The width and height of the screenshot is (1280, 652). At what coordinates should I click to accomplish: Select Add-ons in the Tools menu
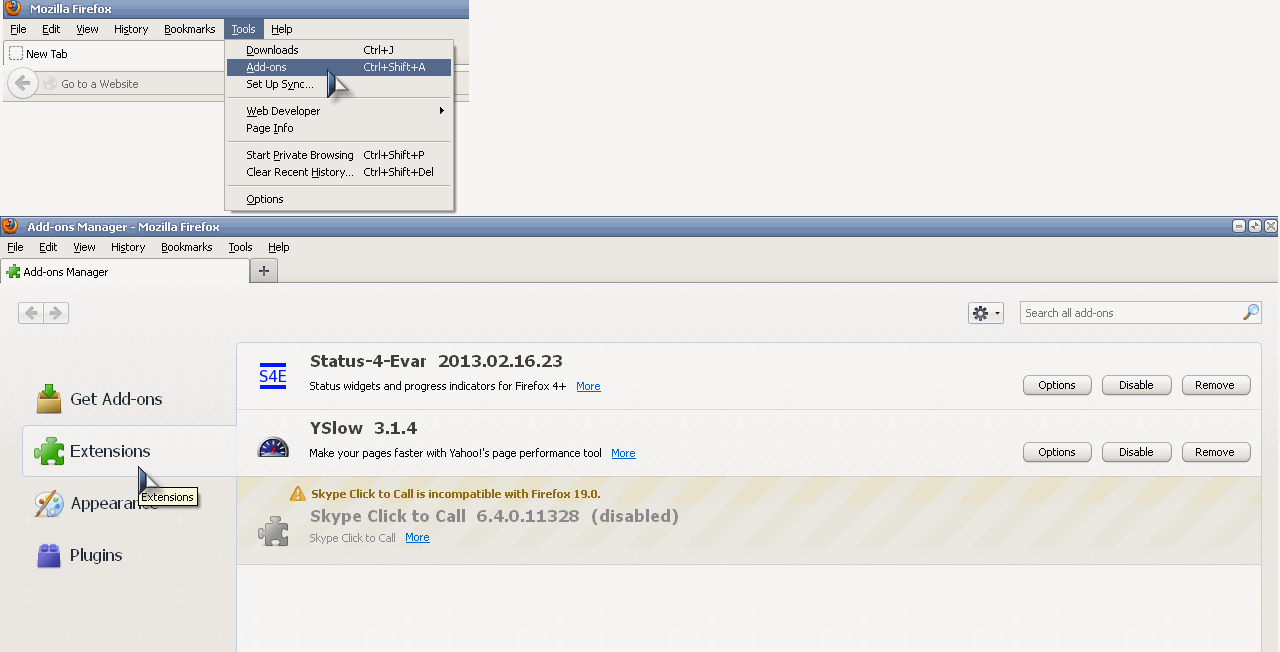coord(339,67)
